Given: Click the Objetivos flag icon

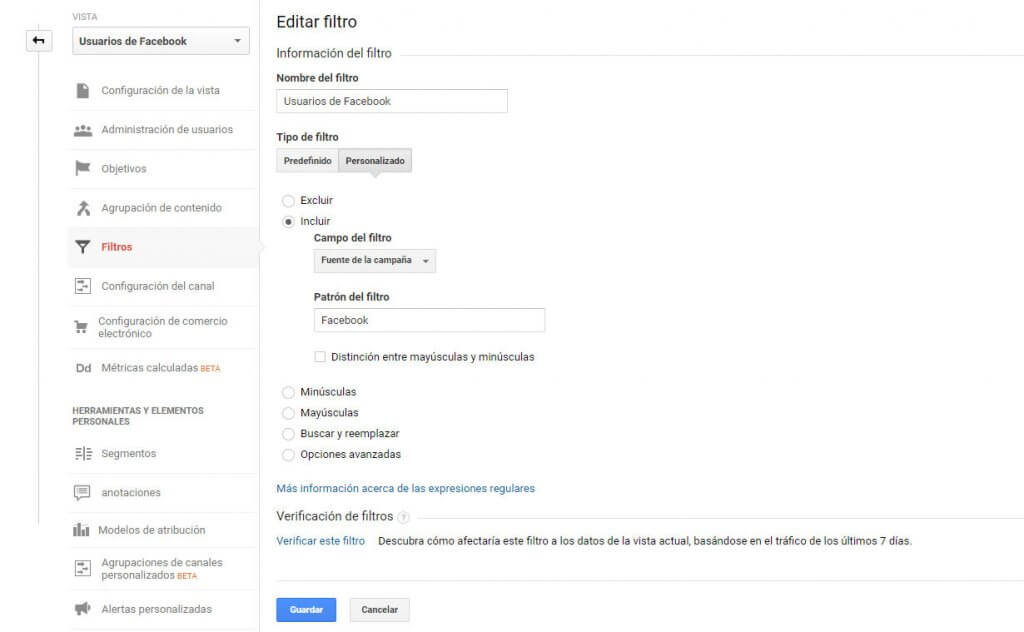Looking at the screenshot, I should [x=83, y=169].
